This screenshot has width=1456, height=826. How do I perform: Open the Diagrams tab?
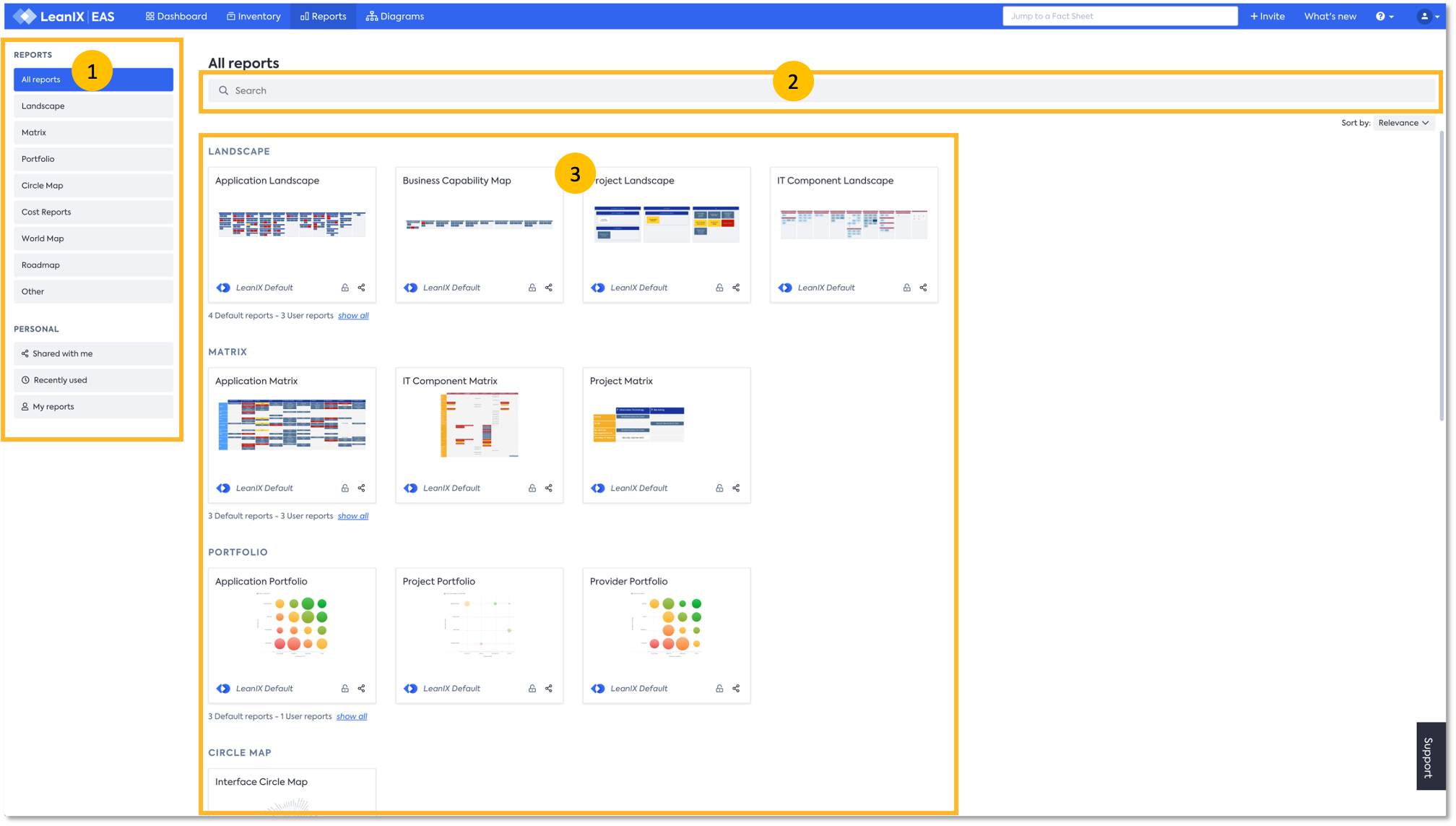tap(395, 16)
